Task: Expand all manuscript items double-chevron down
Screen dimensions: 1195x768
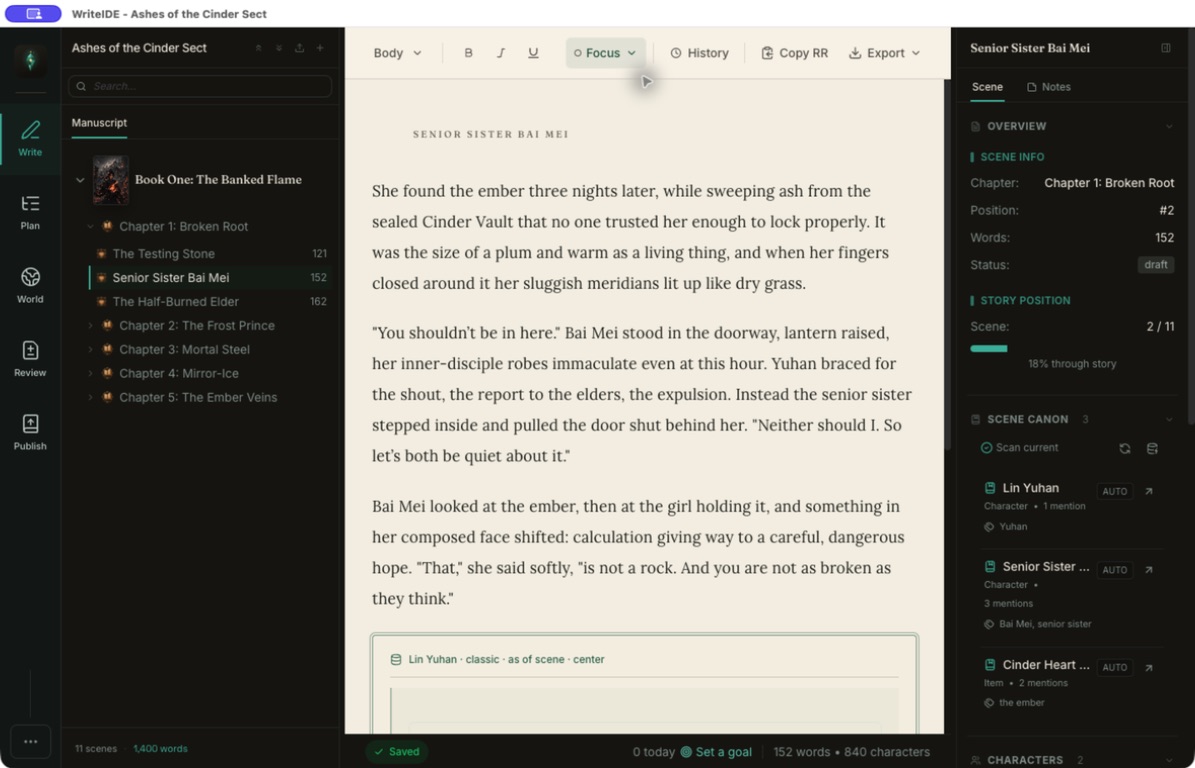Action: click(x=279, y=48)
